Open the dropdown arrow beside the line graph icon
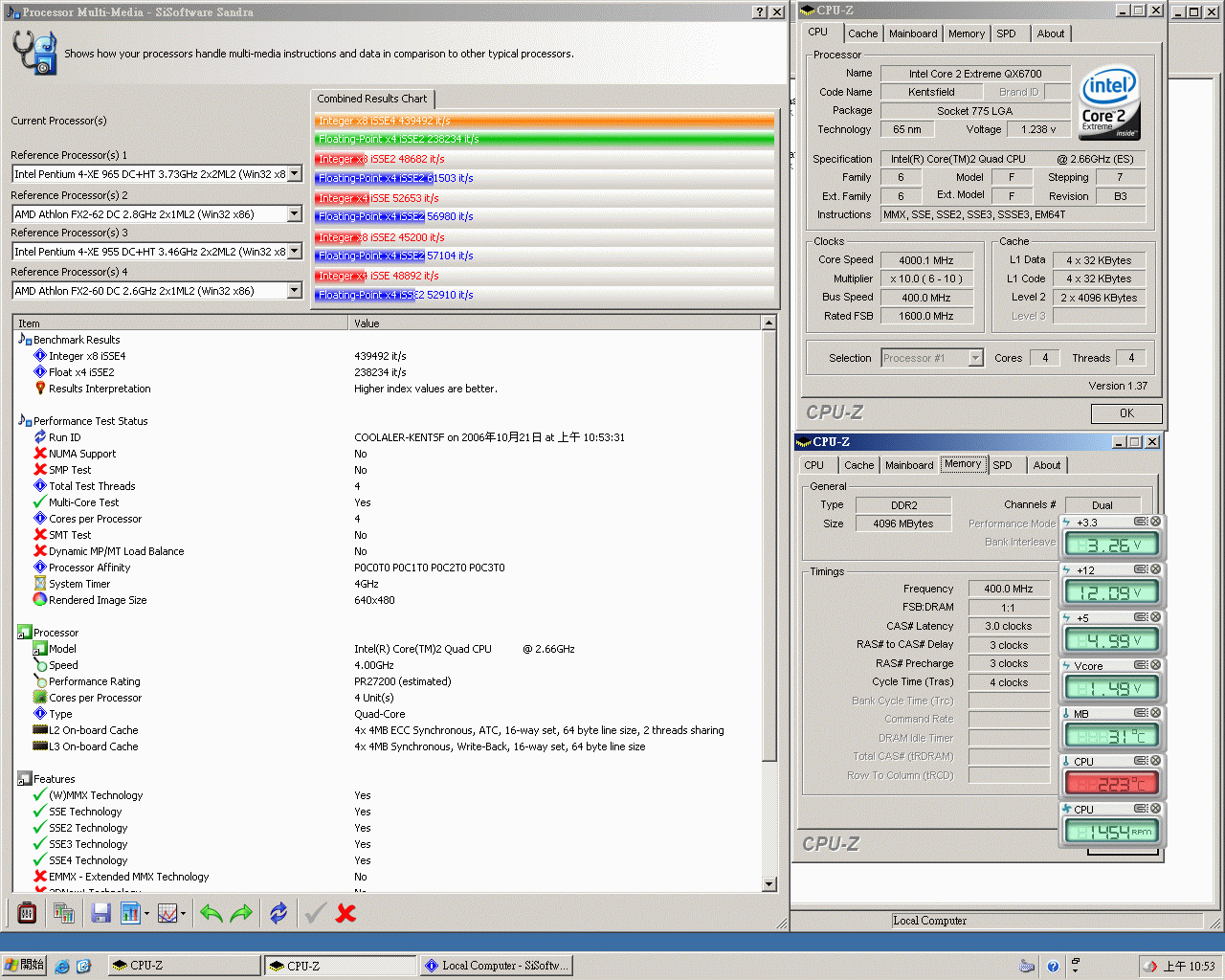The image size is (1225, 980). [183, 914]
